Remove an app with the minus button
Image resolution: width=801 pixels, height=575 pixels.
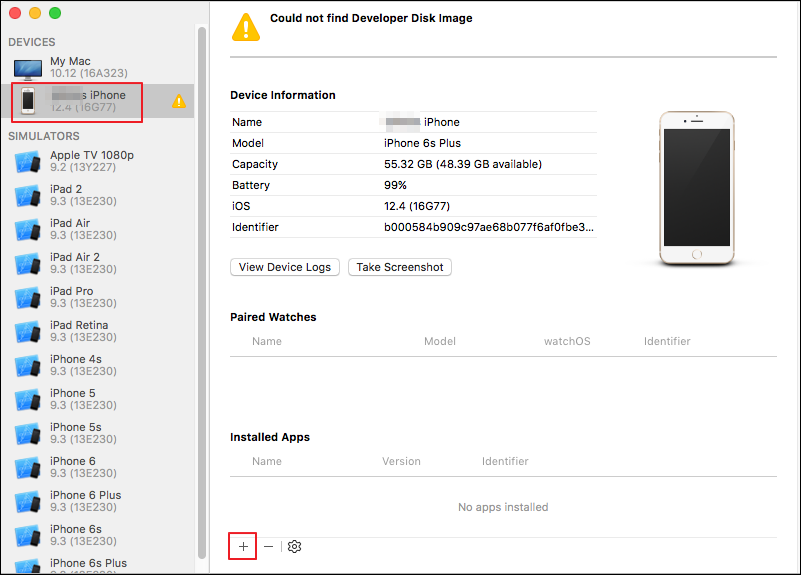point(269,546)
